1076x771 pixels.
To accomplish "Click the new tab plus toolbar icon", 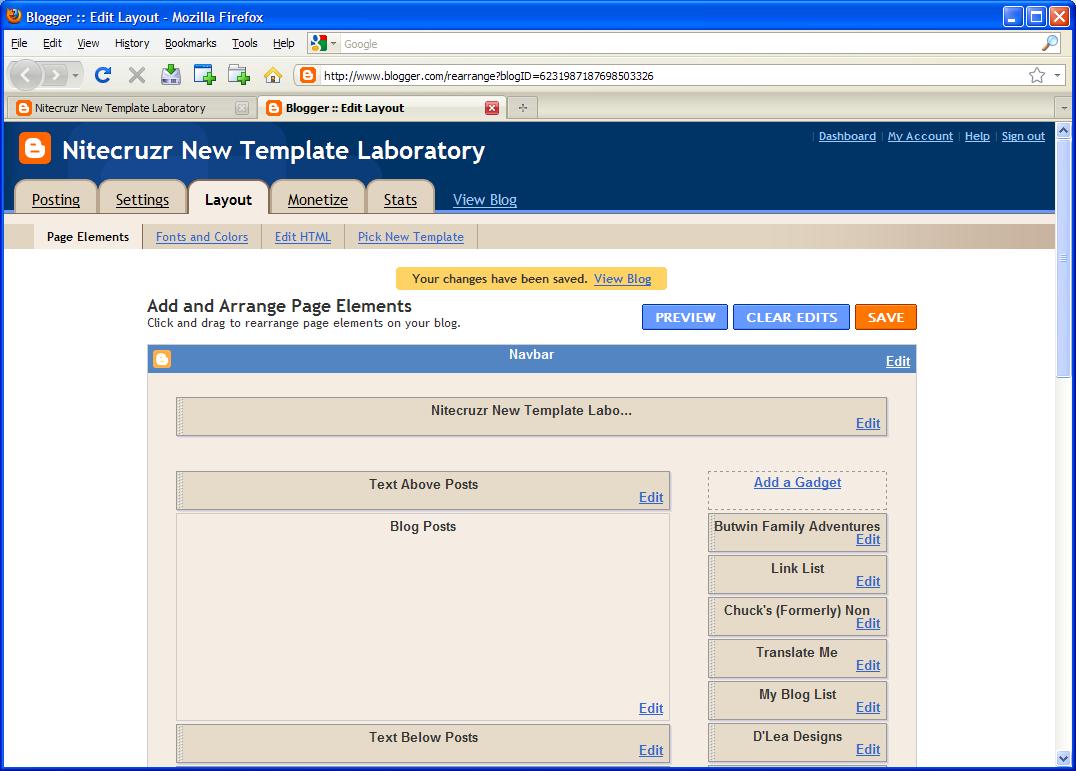I will pos(239,74).
